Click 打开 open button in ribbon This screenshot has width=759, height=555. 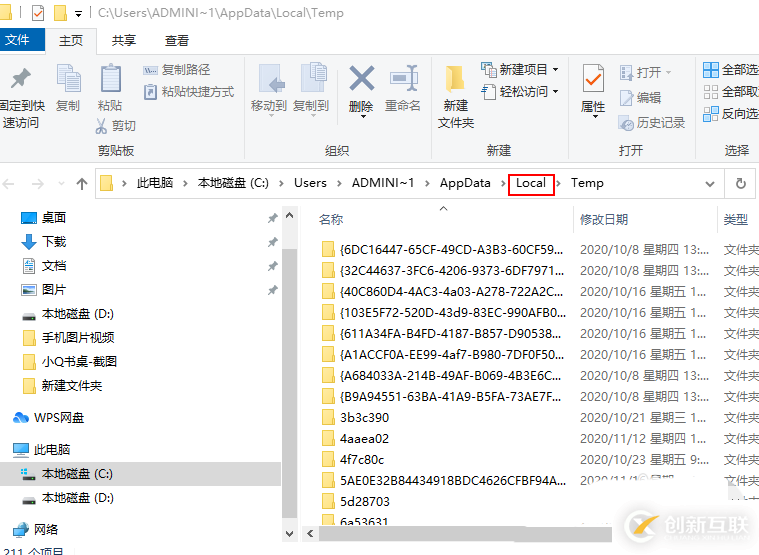pos(645,73)
